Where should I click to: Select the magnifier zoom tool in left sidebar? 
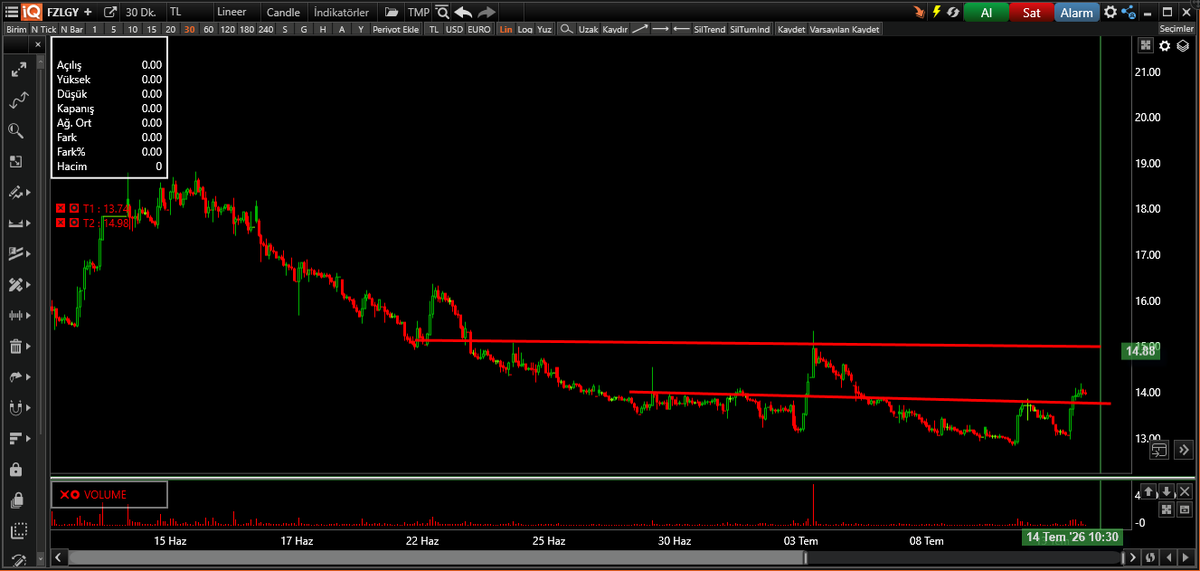tap(17, 131)
